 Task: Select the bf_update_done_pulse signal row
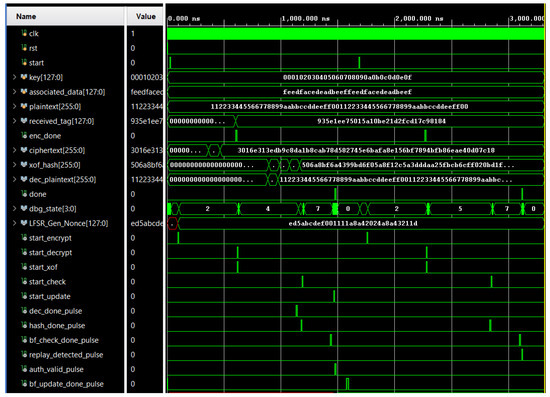tap(66, 384)
